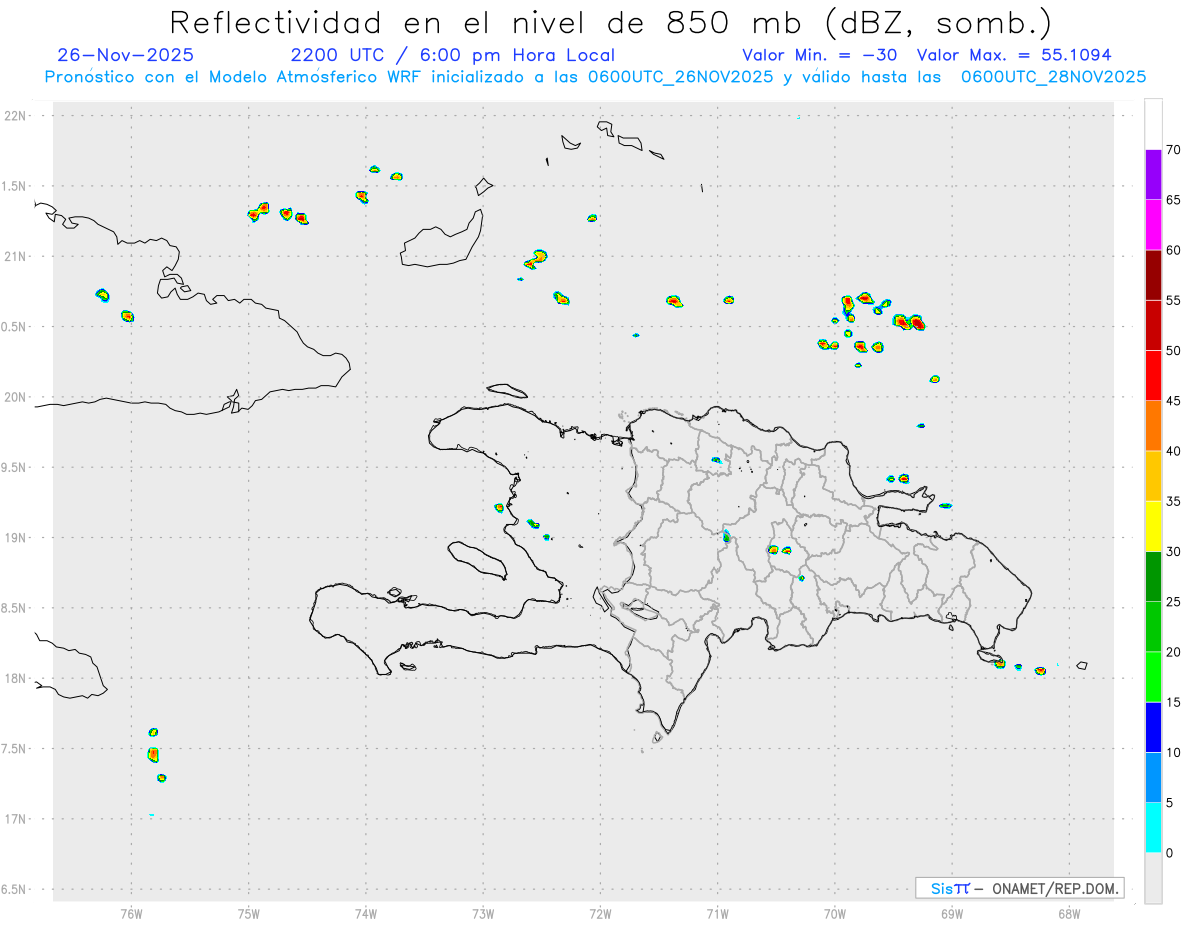
Task: Click the large storm cell cluster near 20.5N 69.3W
Action: (x=909, y=322)
